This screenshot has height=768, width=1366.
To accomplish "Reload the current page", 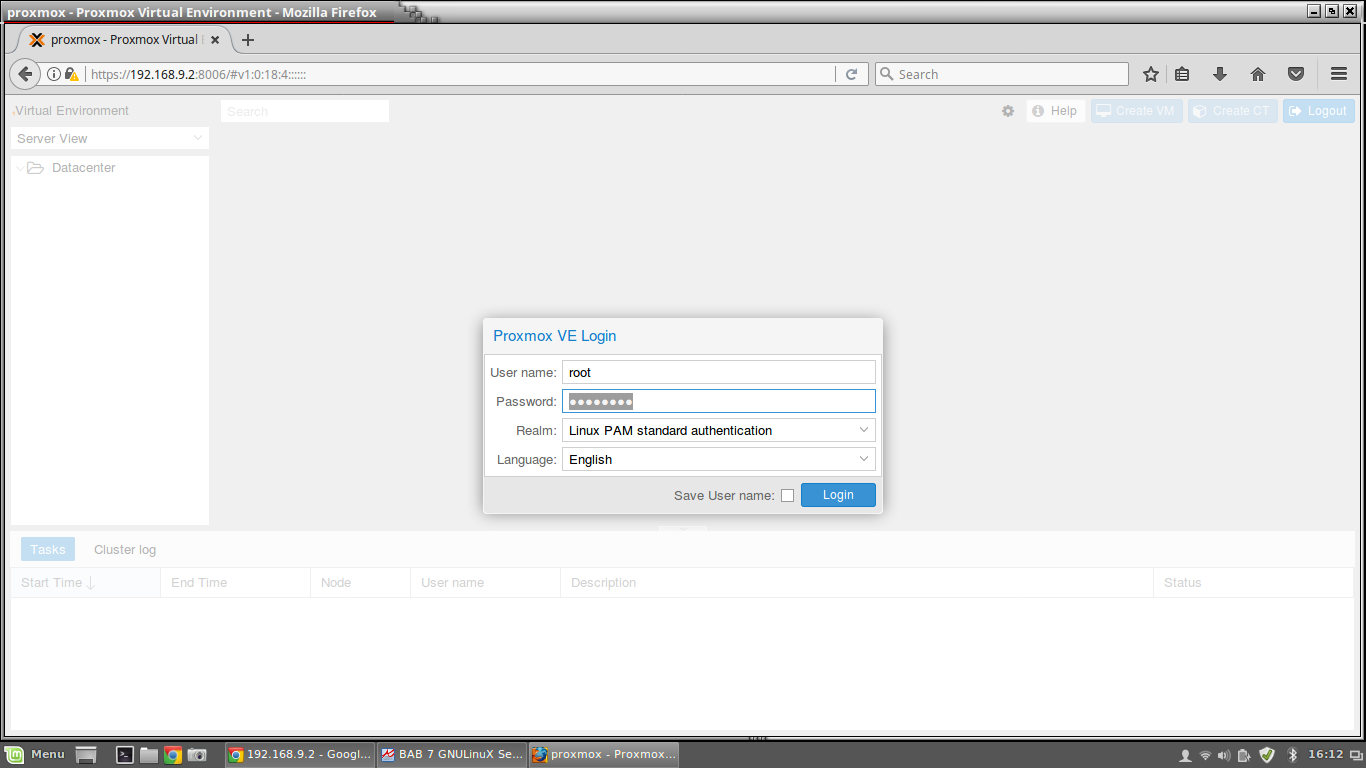I will [x=851, y=74].
